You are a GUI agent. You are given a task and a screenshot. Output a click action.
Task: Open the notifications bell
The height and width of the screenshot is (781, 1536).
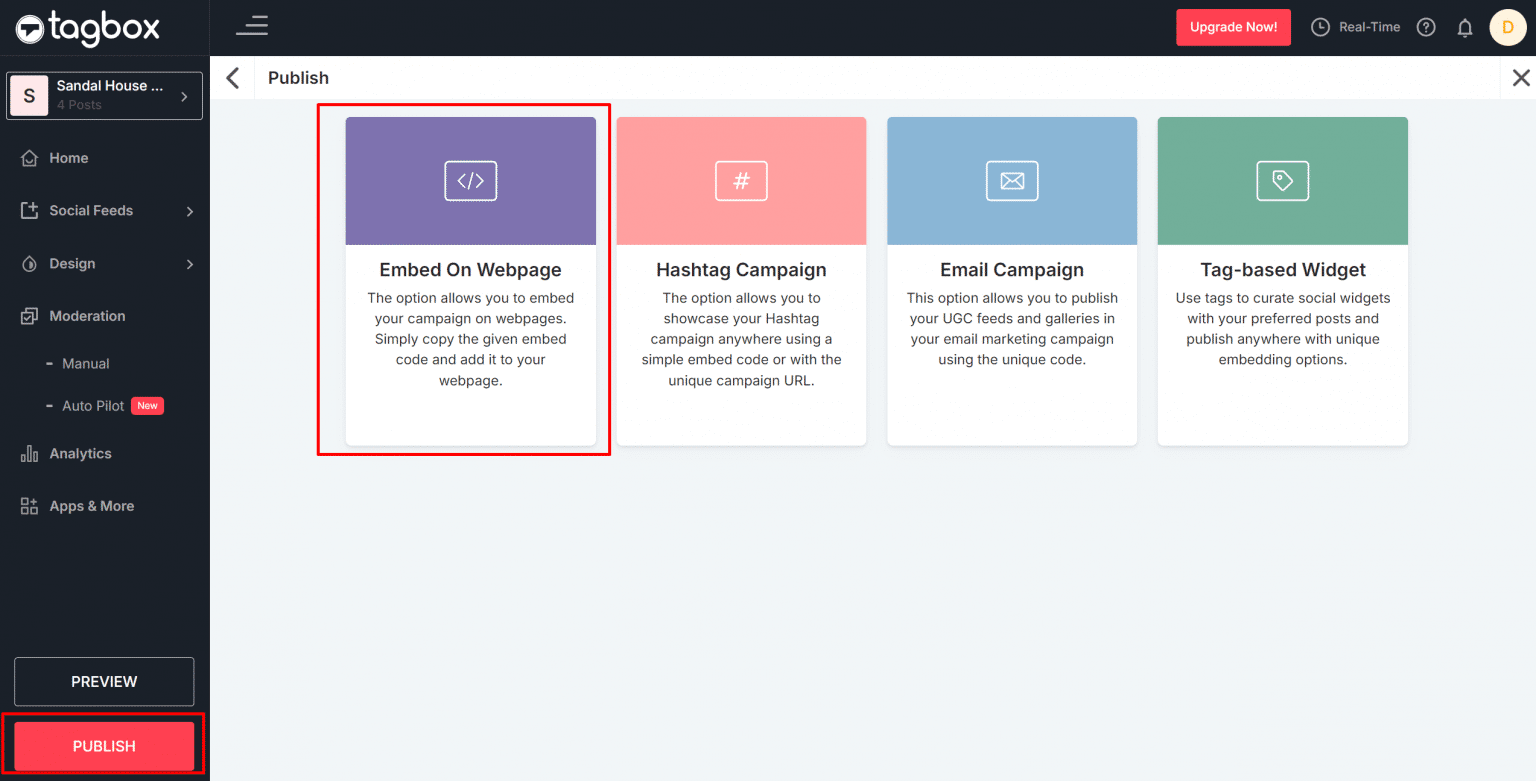click(x=1464, y=28)
